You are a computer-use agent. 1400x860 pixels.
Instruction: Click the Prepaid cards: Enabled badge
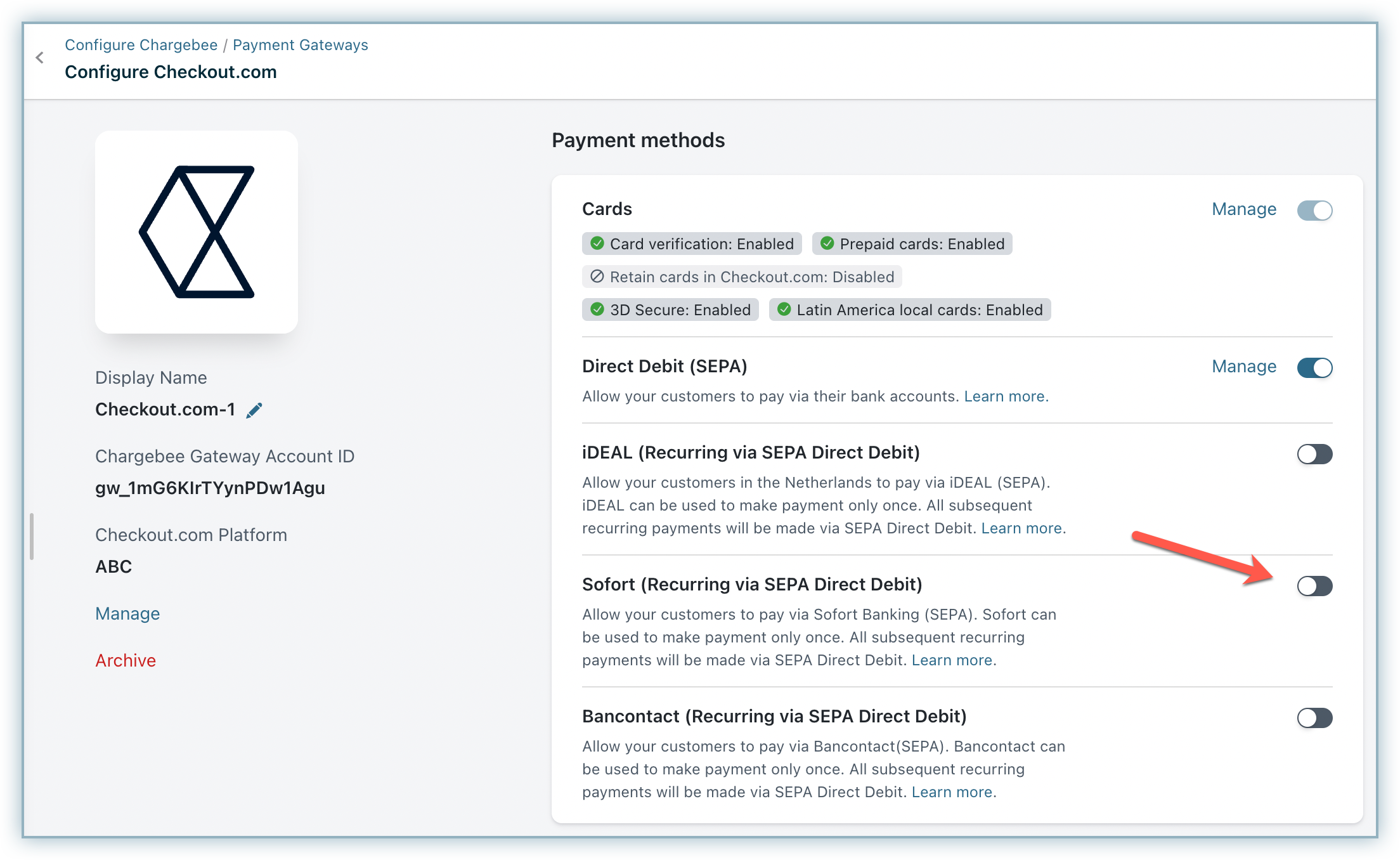point(912,244)
